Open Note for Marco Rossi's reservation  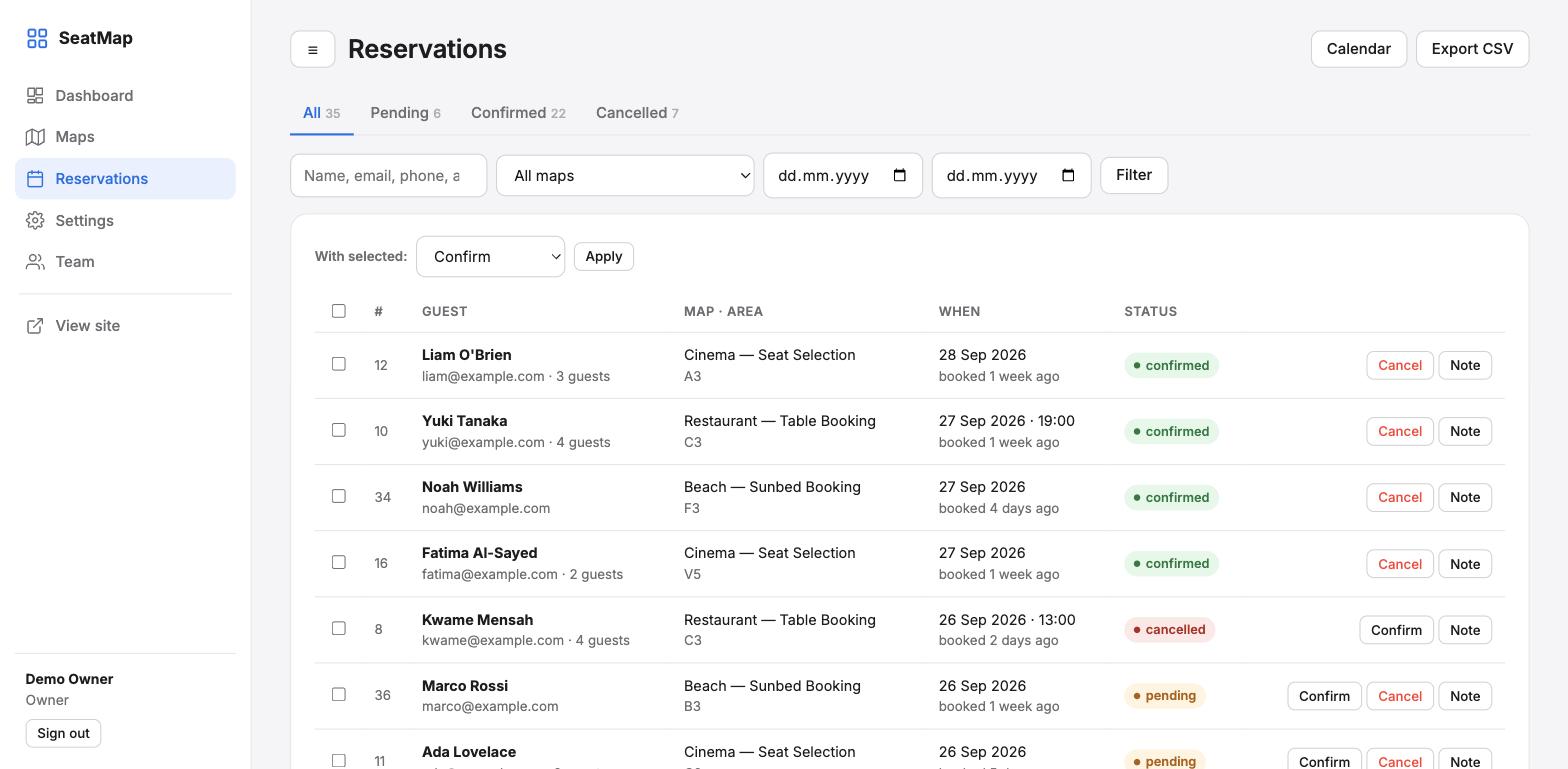coord(1465,696)
